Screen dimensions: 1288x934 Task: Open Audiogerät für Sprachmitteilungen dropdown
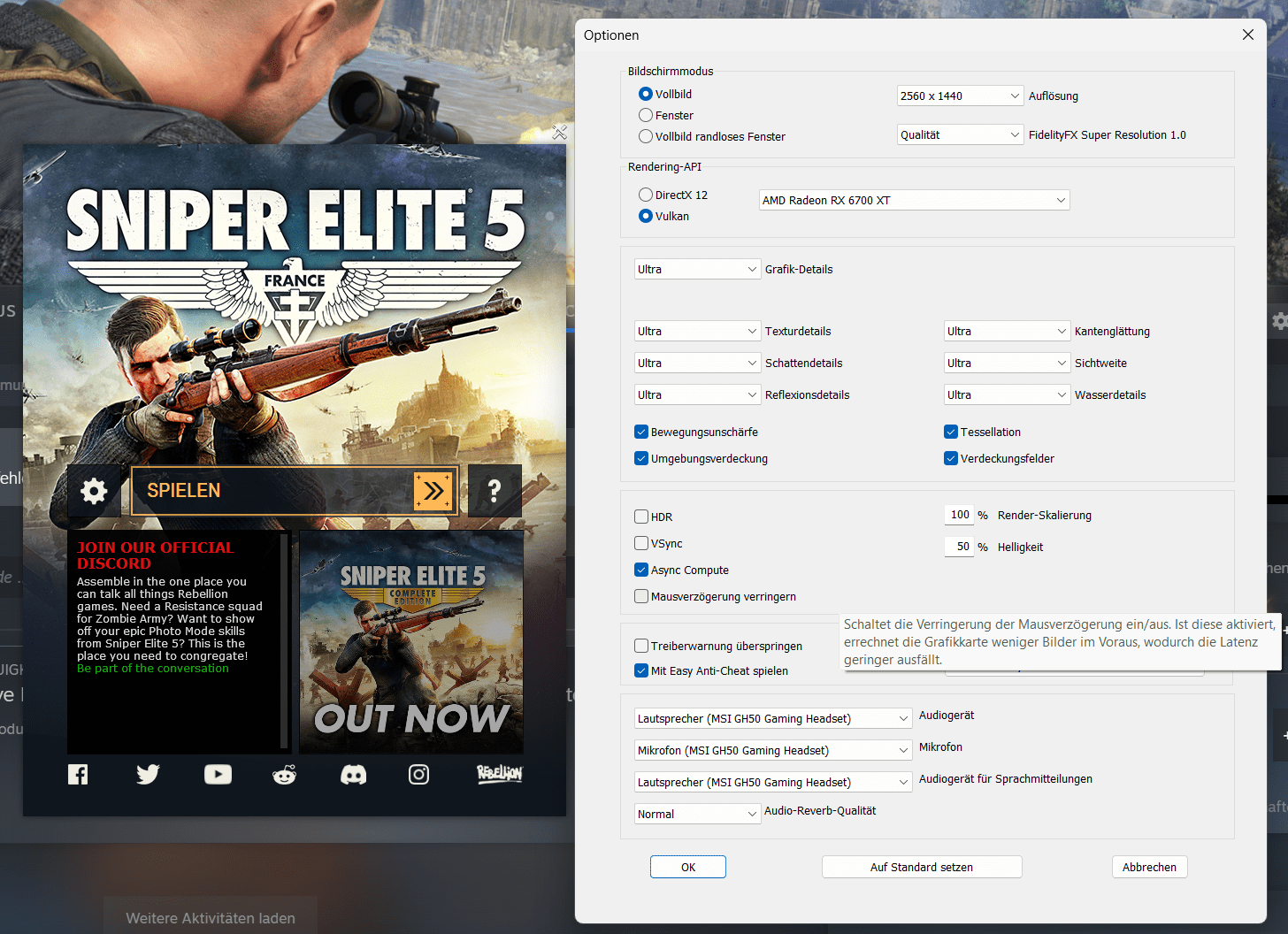coord(773,782)
